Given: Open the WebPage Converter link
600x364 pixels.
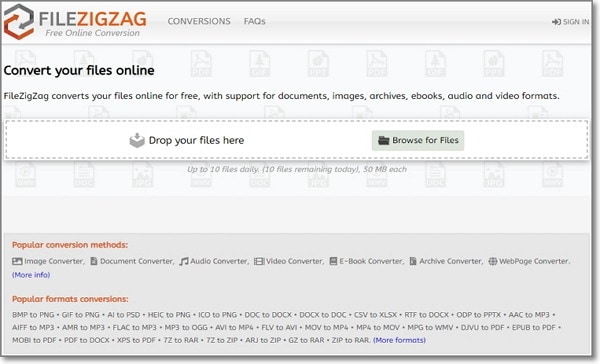Looking at the screenshot, I should pyautogui.click(x=534, y=261).
